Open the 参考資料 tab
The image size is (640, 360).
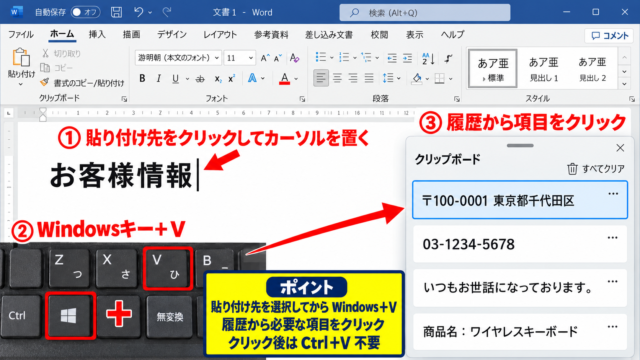pos(271,35)
